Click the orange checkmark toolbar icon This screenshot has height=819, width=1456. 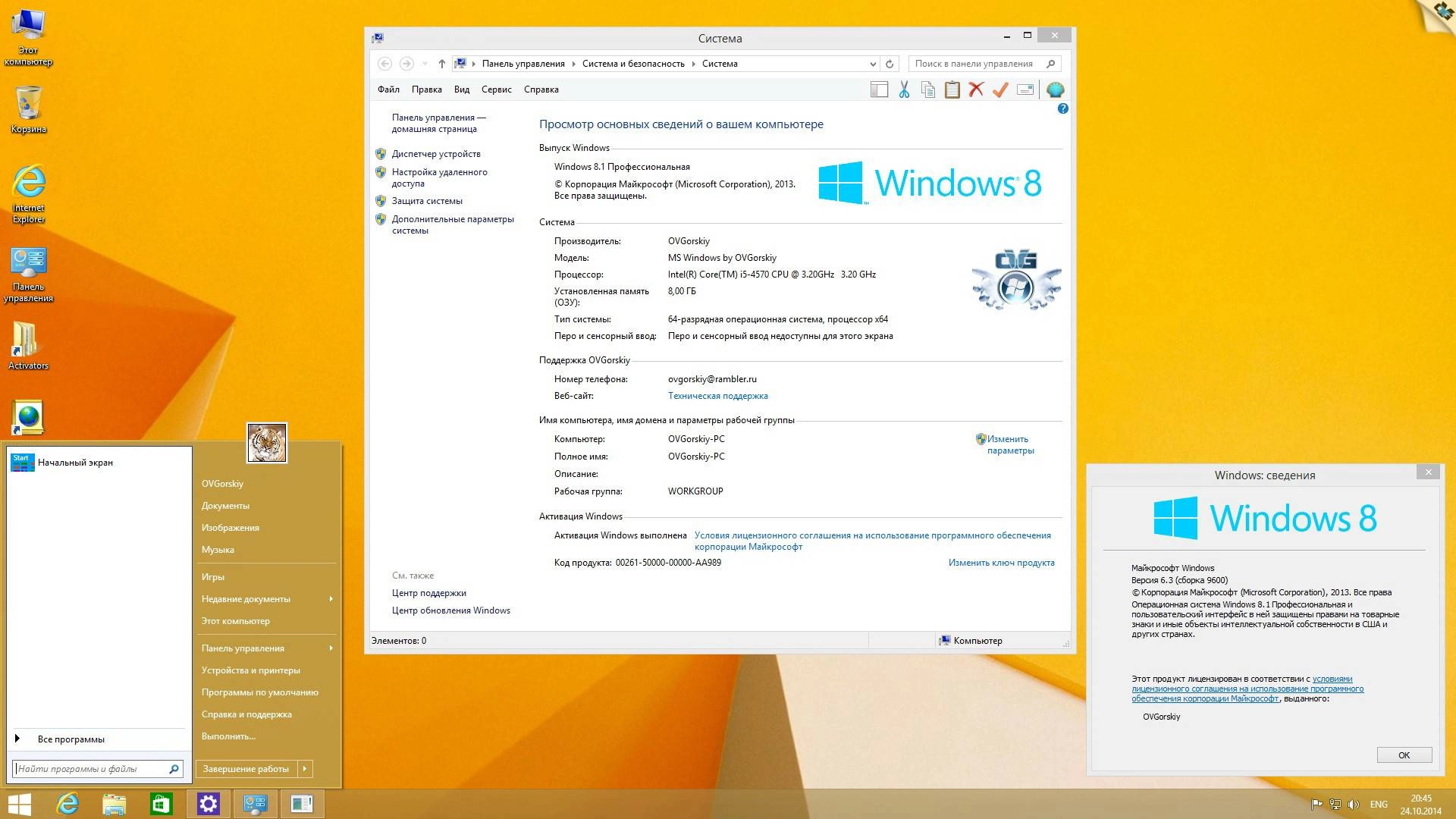coord(1000,89)
